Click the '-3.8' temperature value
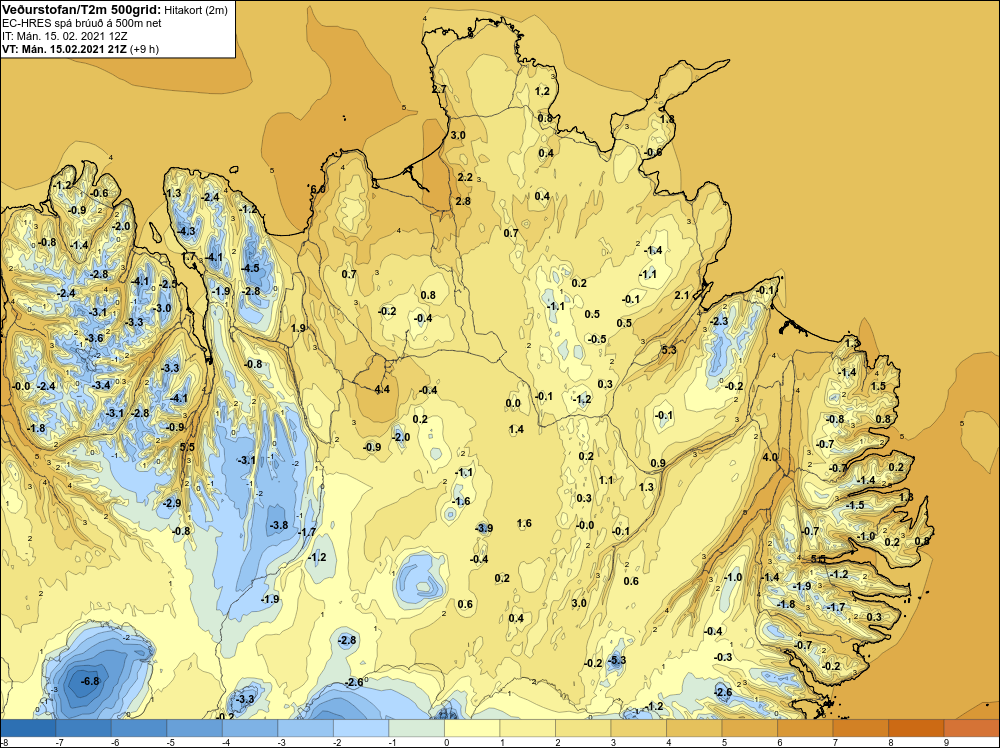Screen dimensions: 1000x748 [x=279, y=525]
